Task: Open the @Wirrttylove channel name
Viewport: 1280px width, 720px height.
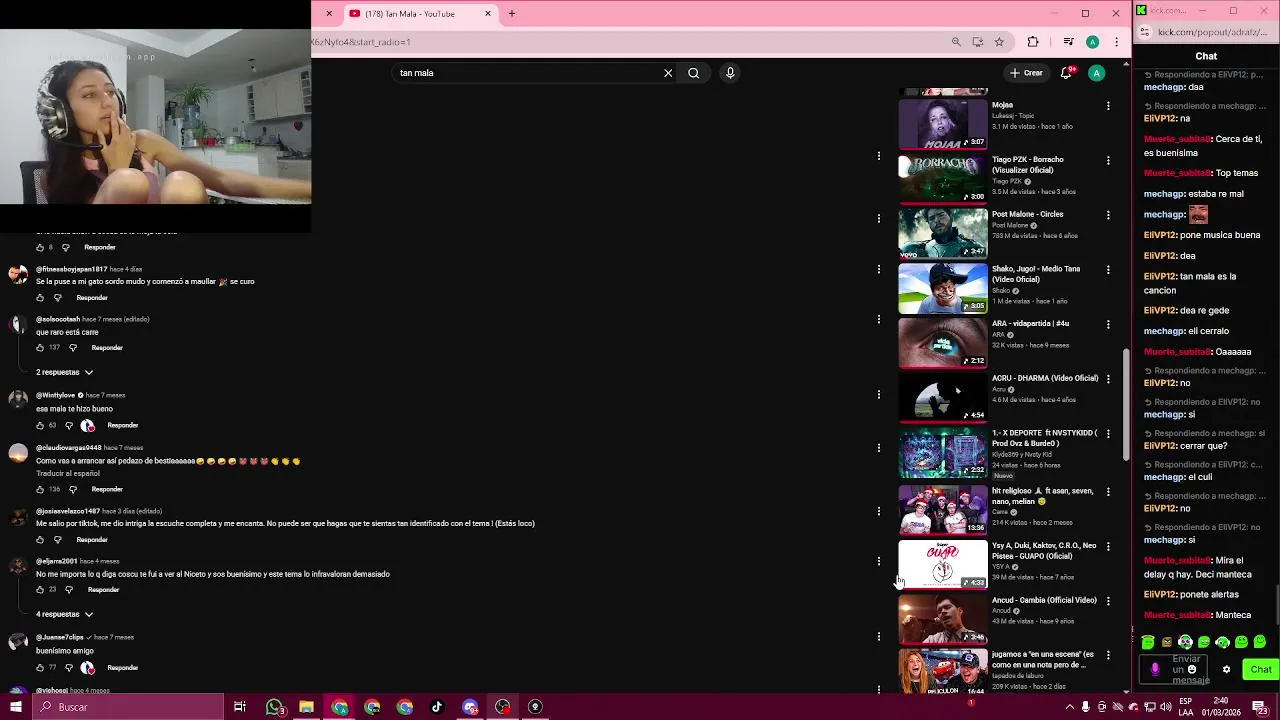Action: 56,395
